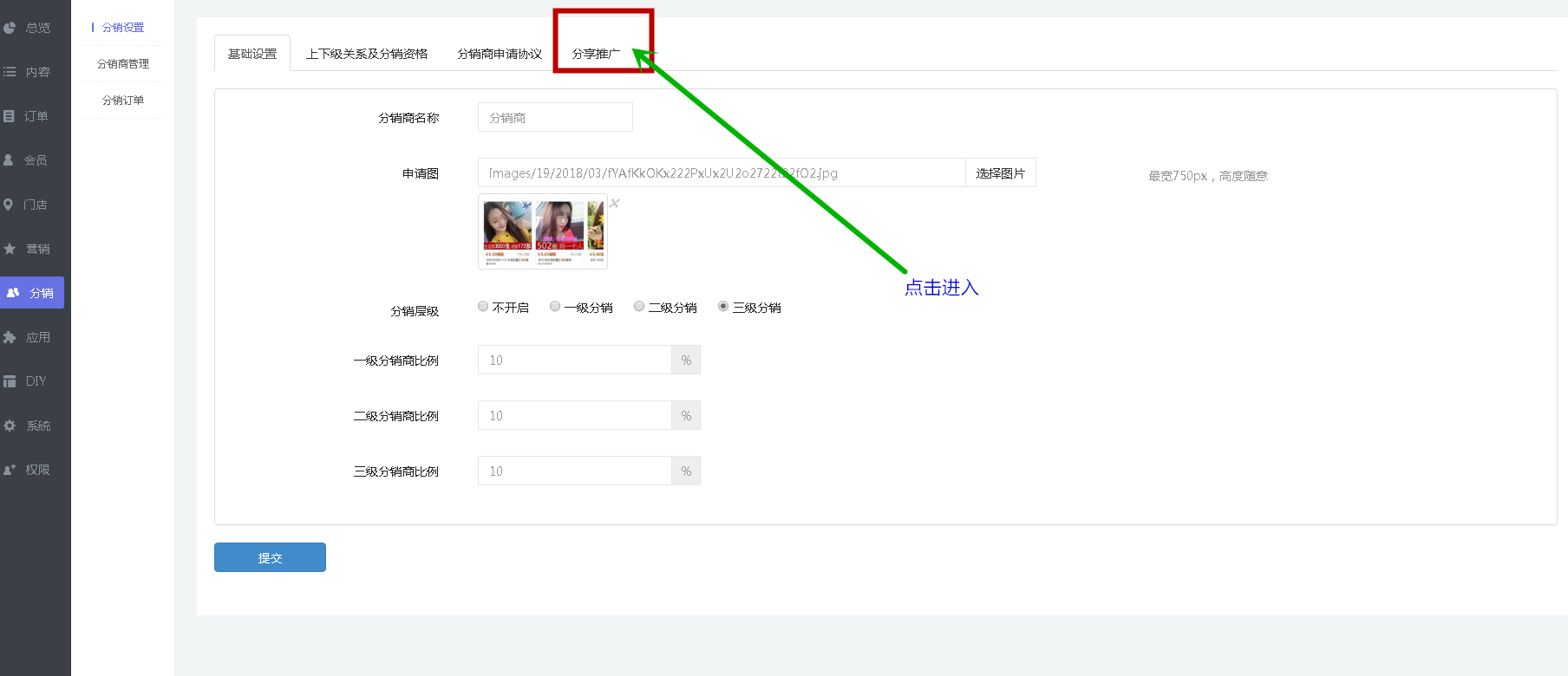
Task: Click the 营销 star icon
Action: point(10,249)
